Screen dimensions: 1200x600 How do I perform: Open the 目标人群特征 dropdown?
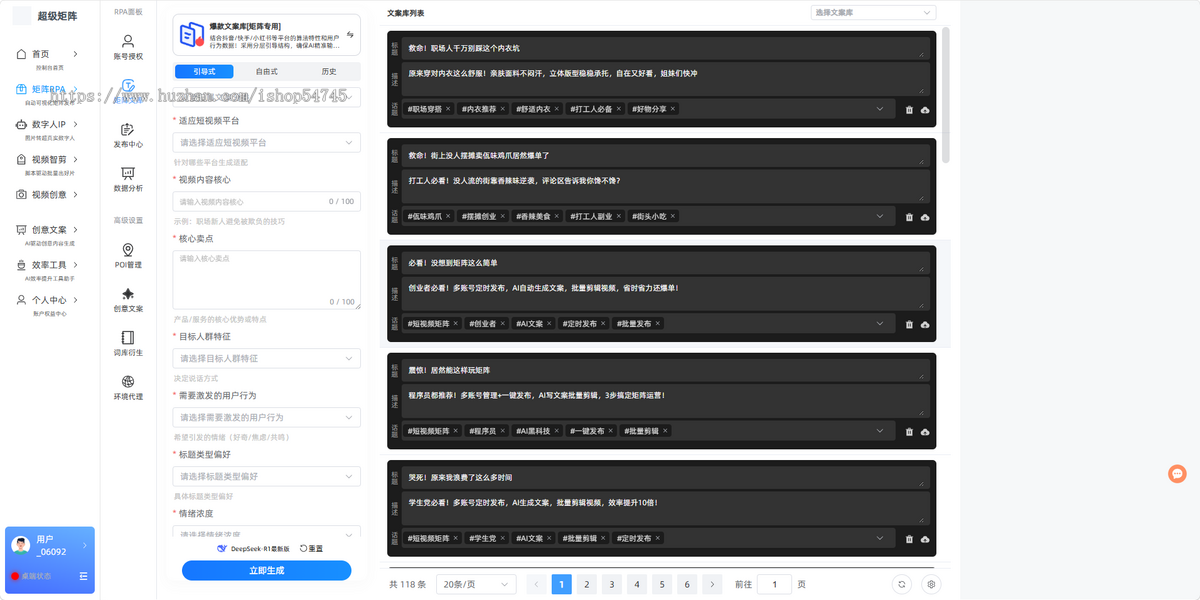(x=267, y=358)
